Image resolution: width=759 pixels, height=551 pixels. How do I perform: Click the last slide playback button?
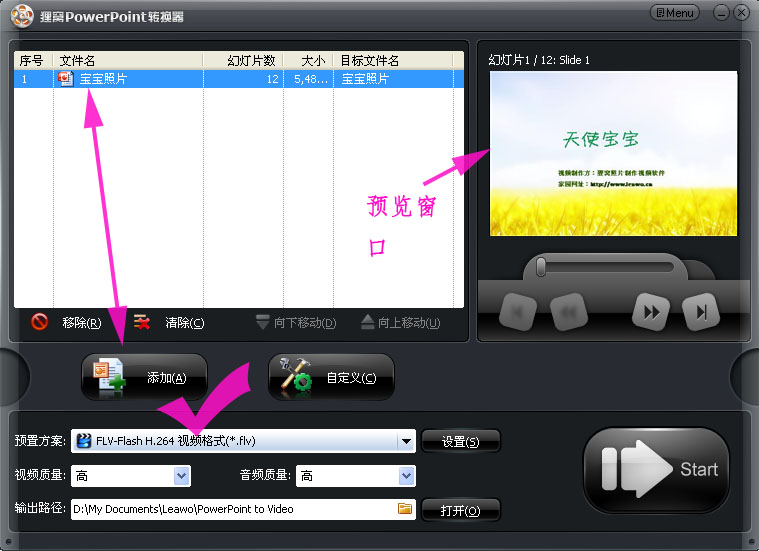(700, 312)
